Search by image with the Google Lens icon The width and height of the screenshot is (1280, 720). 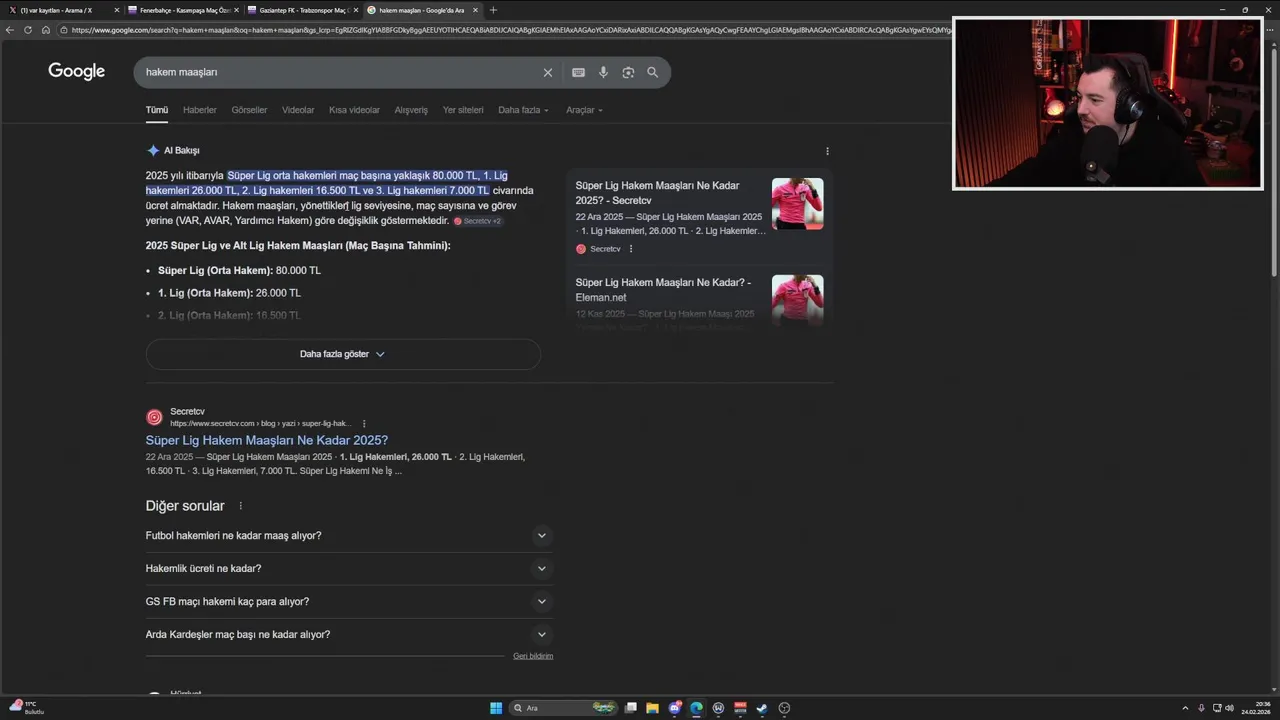[628, 72]
